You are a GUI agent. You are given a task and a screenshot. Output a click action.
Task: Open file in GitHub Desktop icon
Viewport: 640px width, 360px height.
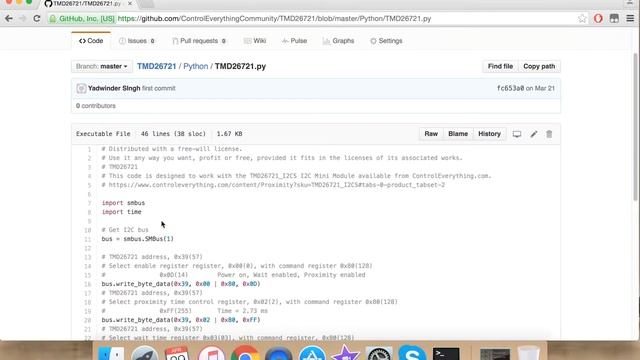[517, 134]
